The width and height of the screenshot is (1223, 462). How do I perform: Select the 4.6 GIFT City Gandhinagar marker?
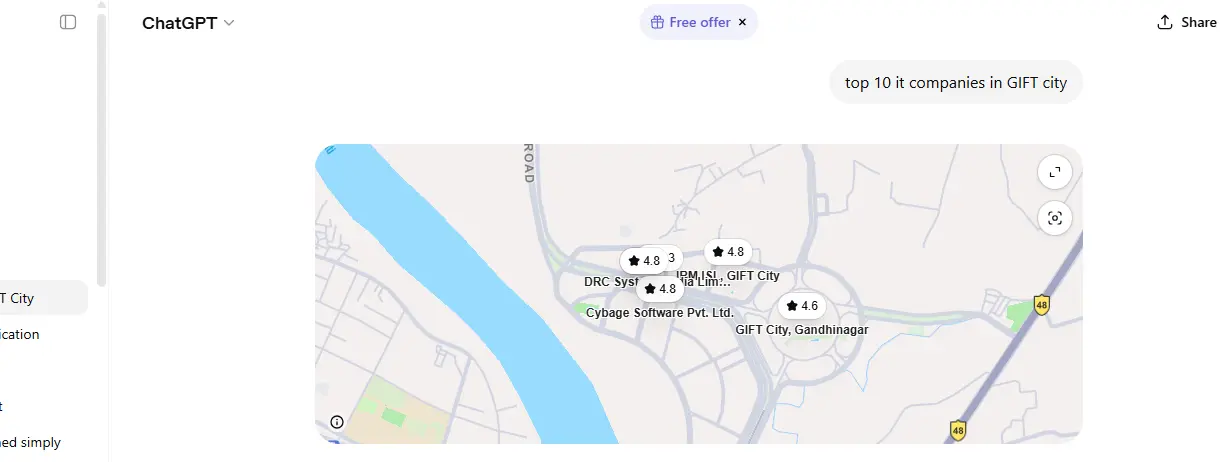click(802, 306)
